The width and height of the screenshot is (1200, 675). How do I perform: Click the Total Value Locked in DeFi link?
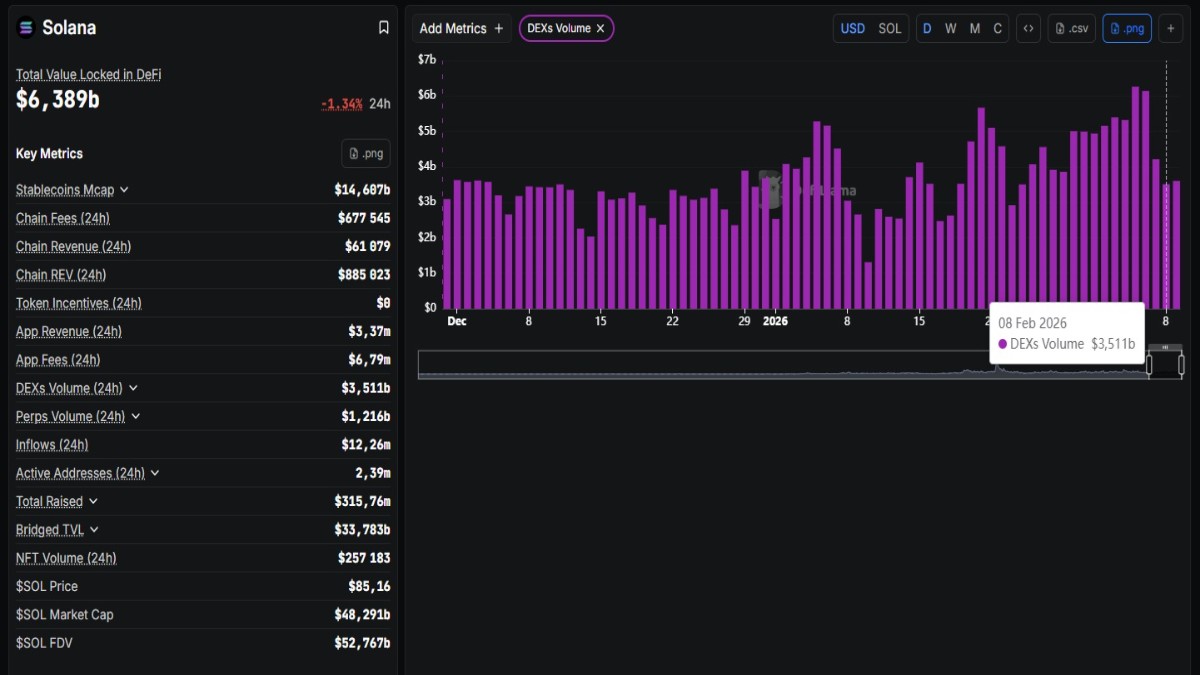(88, 74)
